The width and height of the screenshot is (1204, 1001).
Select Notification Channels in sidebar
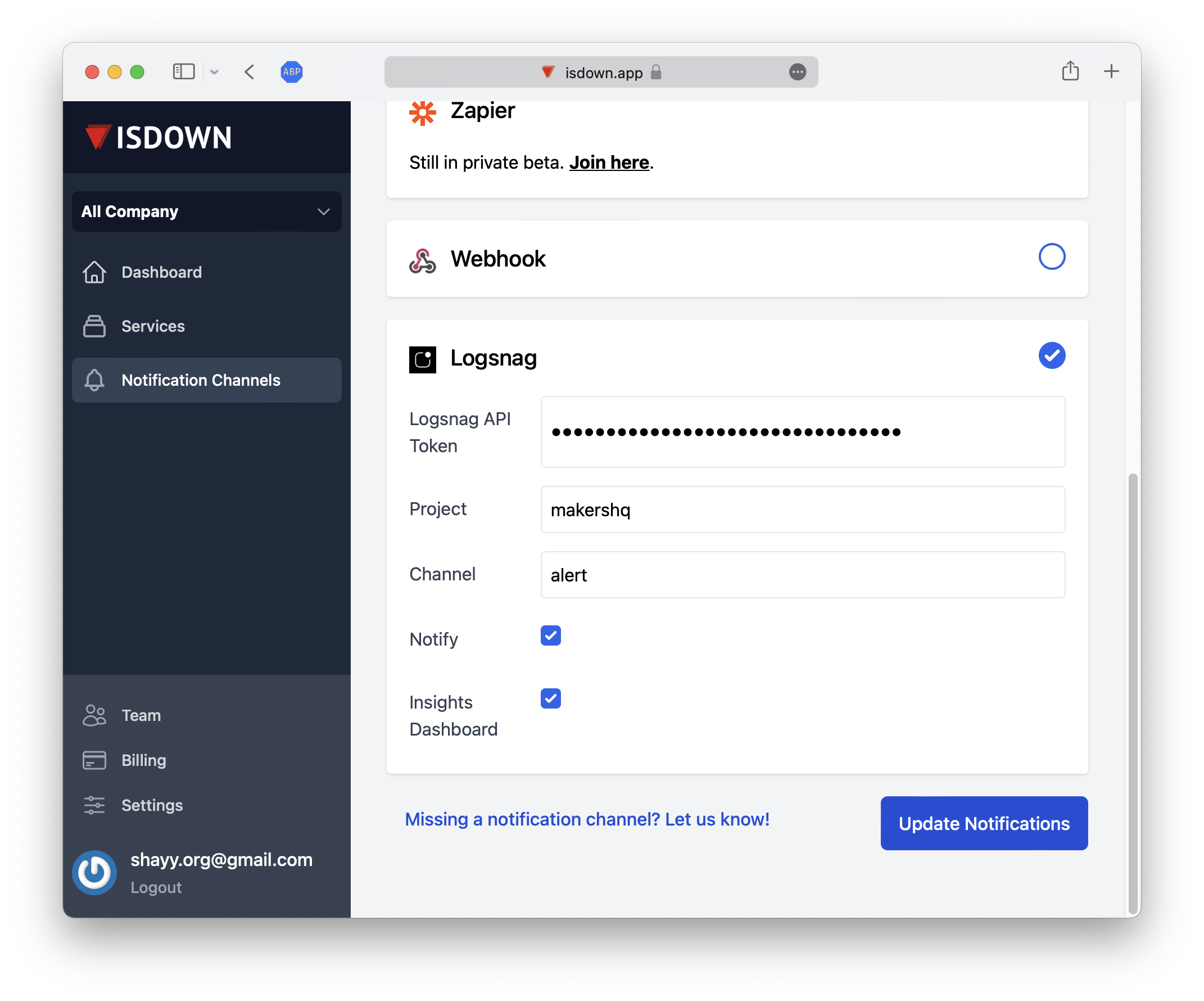tap(206, 380)
